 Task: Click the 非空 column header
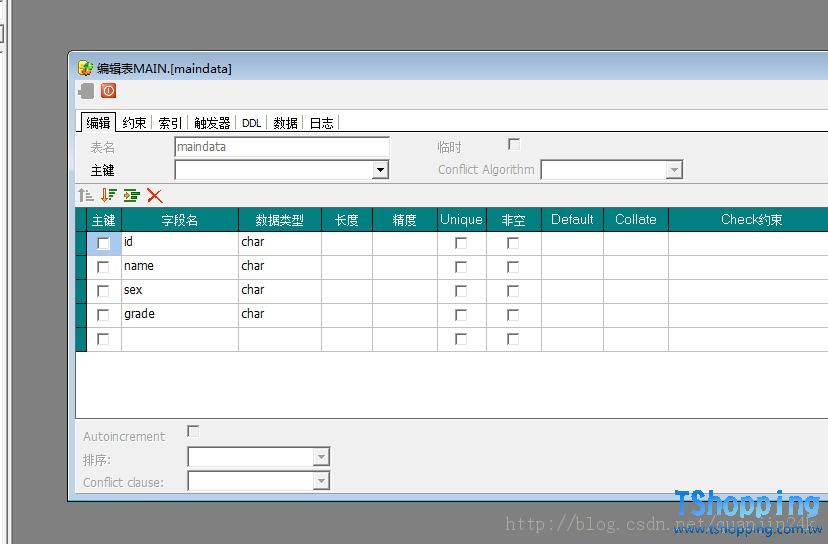[x=514, y=220]
